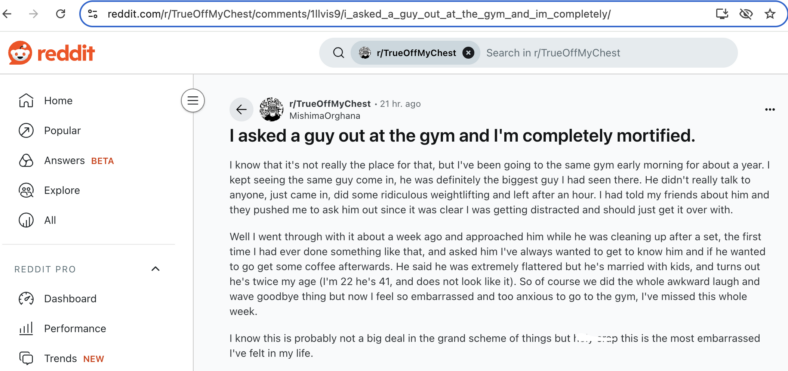Open the MishimaOrghana user profile
Viewport: 788px width, 371px height.
coord(325,116)
